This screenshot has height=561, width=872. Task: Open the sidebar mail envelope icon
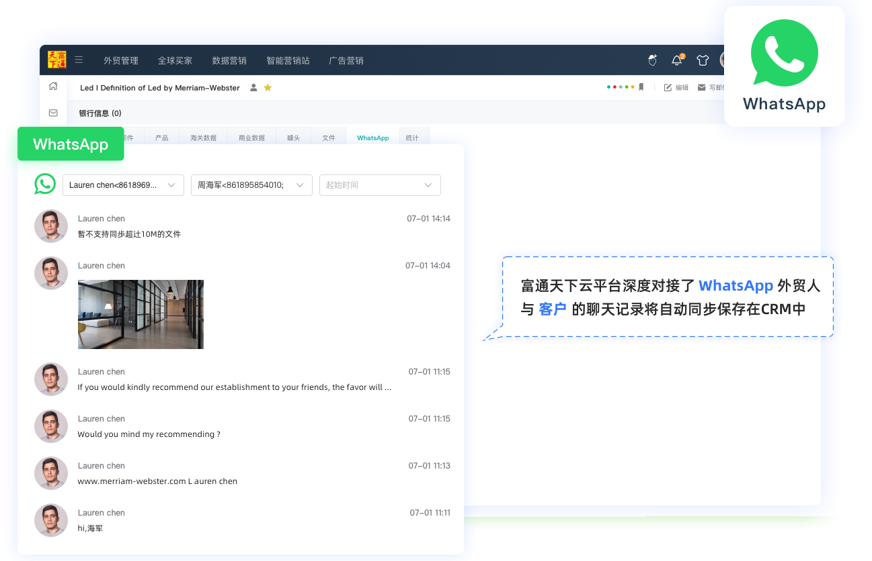[x=53, y=113]
